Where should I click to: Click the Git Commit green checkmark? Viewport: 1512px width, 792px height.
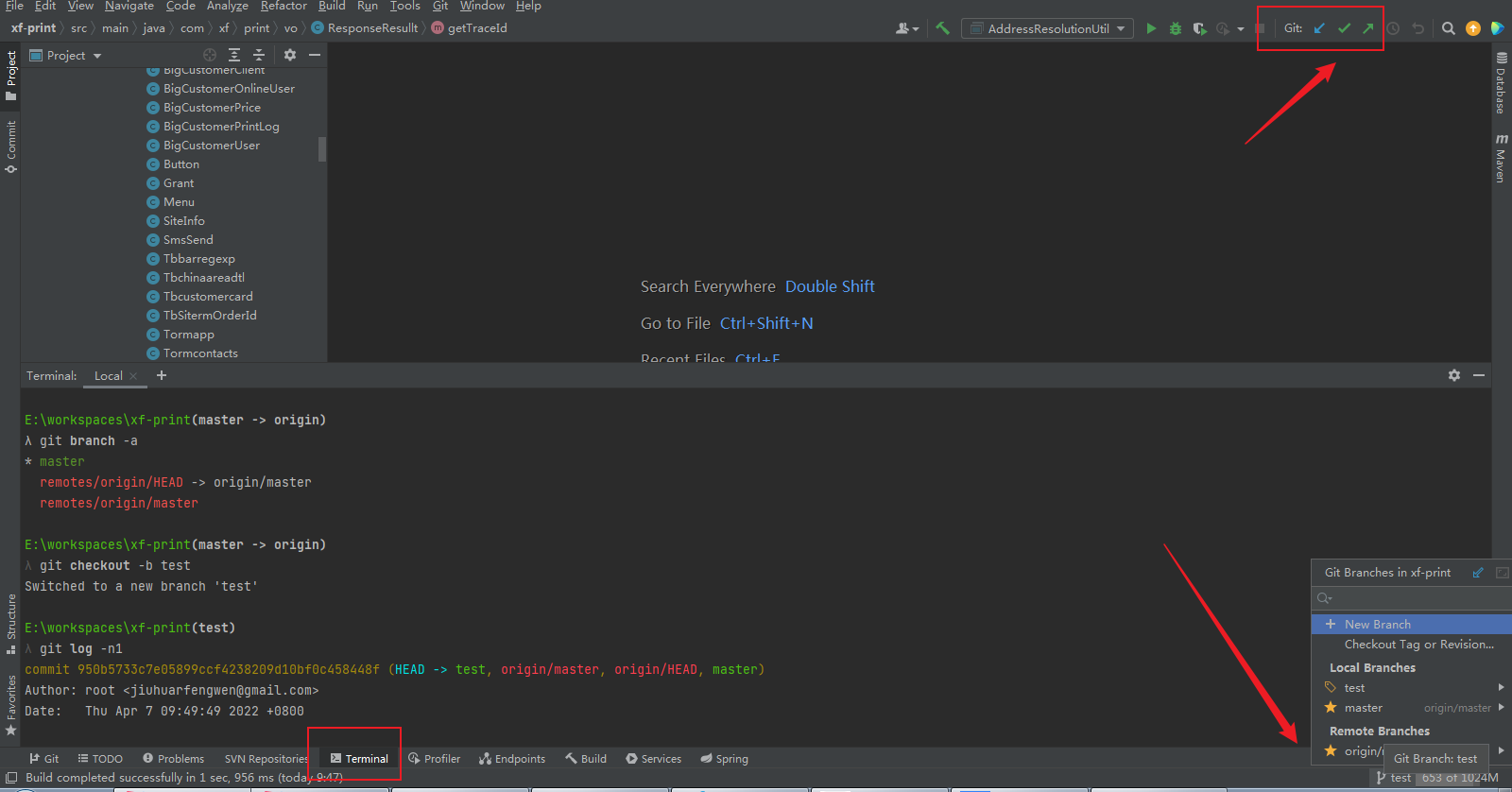pyautogui.click(x=1344, y=28)
